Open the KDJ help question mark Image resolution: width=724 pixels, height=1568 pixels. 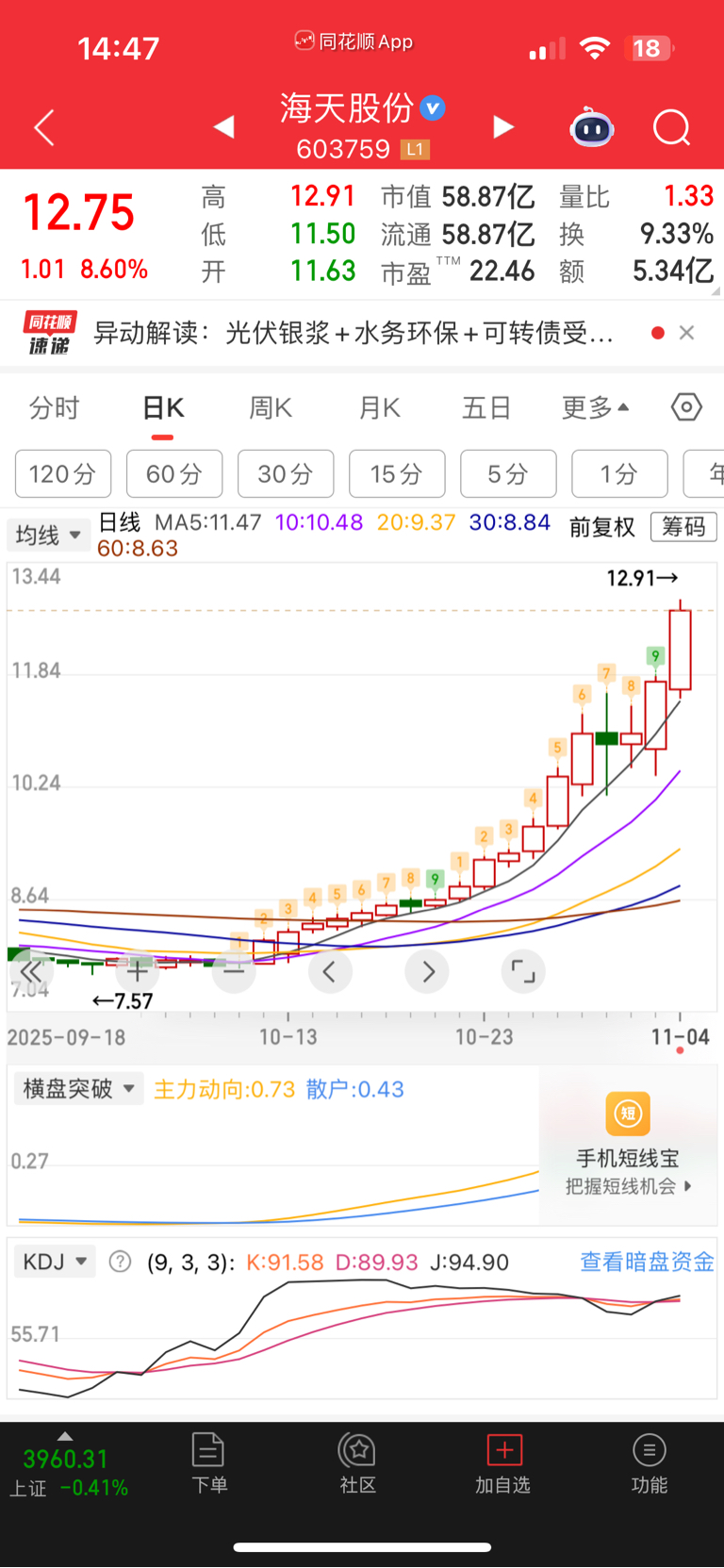[120, 1262]
